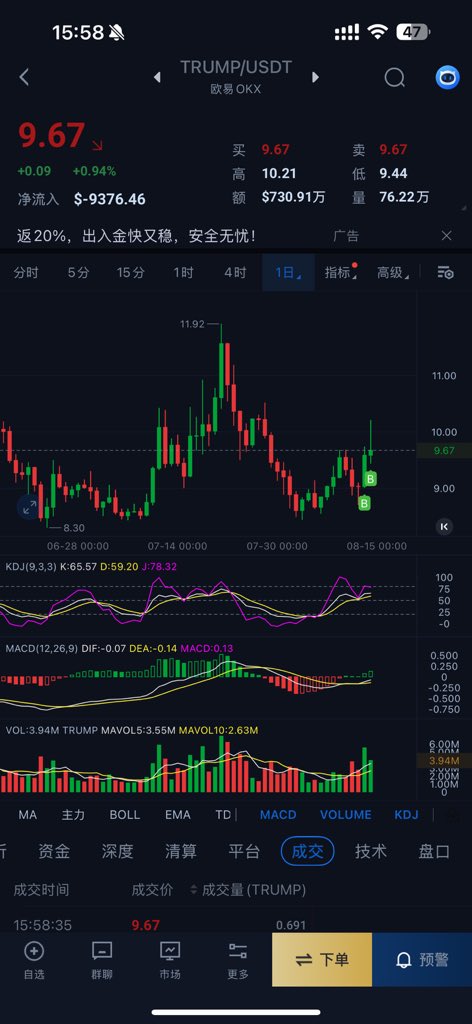Tap the large 9.67 price

pyautogui.click(x=52, y=135)
